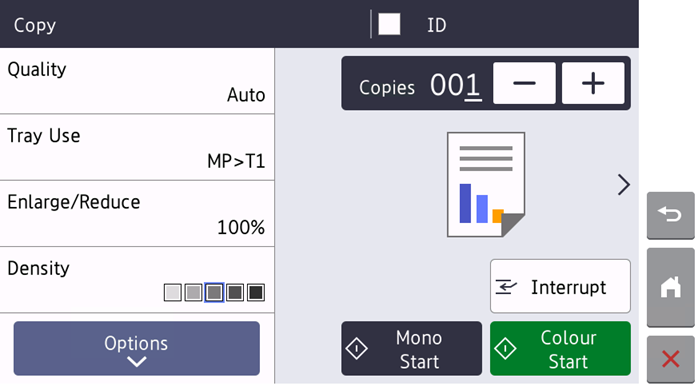Open the Enlarge/Reduce 100% setting
Image resolution: width=698 pixels, height=386 pixels.
(x=137, y=214)
